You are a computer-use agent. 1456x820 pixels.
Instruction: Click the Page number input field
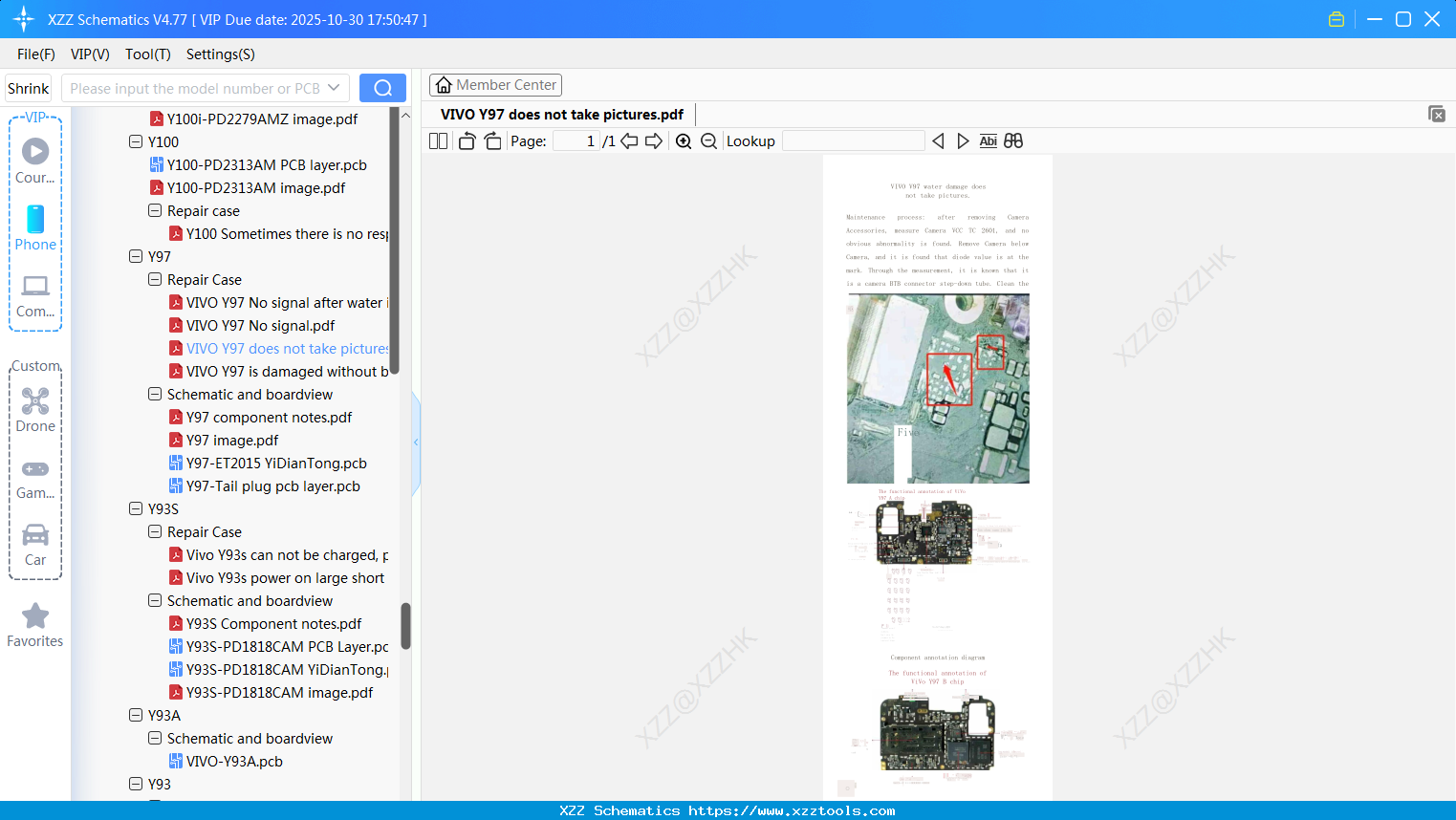(577, 141)
